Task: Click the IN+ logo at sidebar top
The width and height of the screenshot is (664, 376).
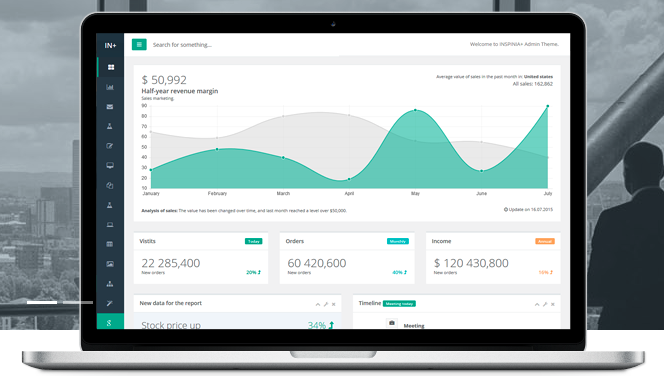Action: coord(110,45)
